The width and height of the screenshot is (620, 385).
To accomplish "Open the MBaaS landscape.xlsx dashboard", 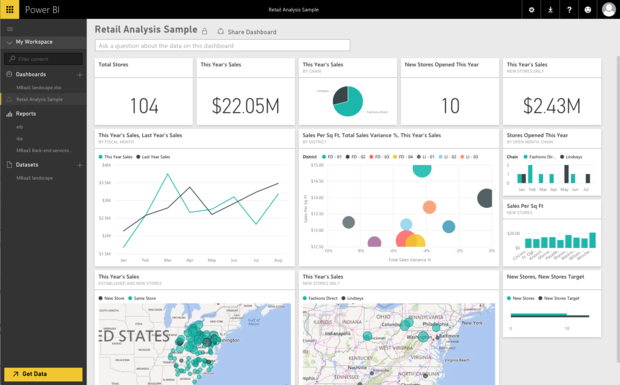I will click(39, 88).
